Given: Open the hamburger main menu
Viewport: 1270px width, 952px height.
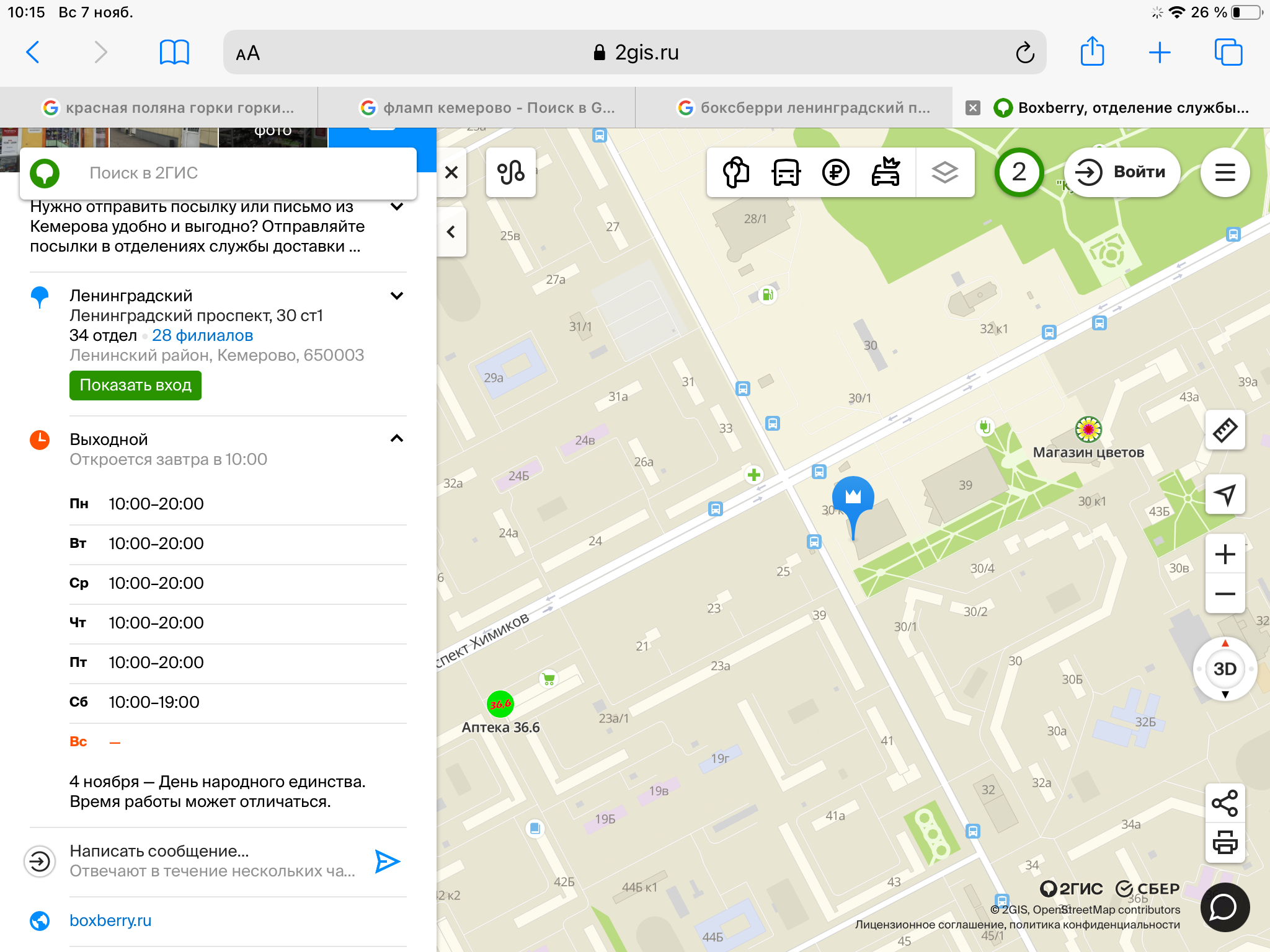Looking at the screenshot, I should coord(1225,172).
